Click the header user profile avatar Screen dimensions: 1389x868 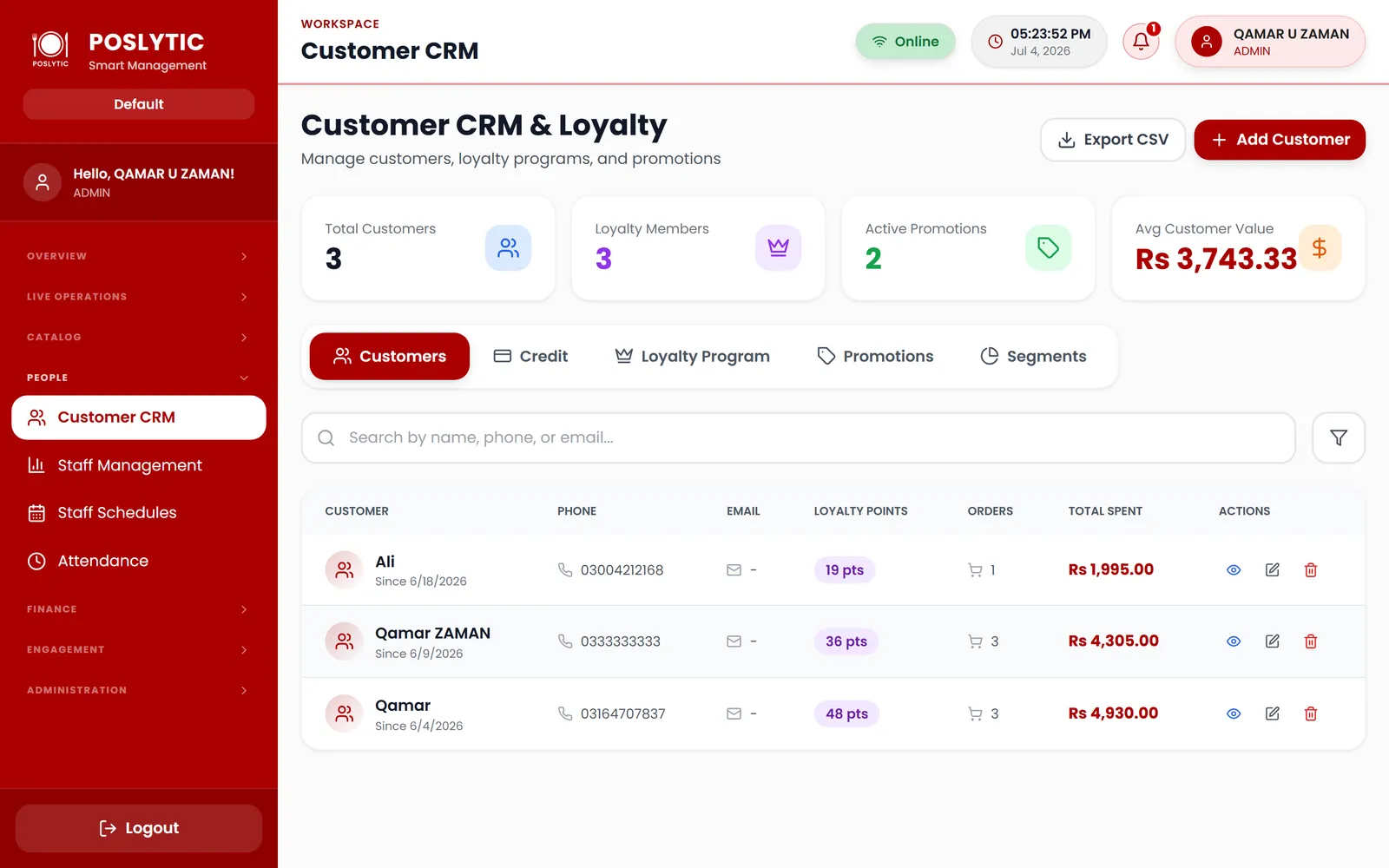[1206, 42]
